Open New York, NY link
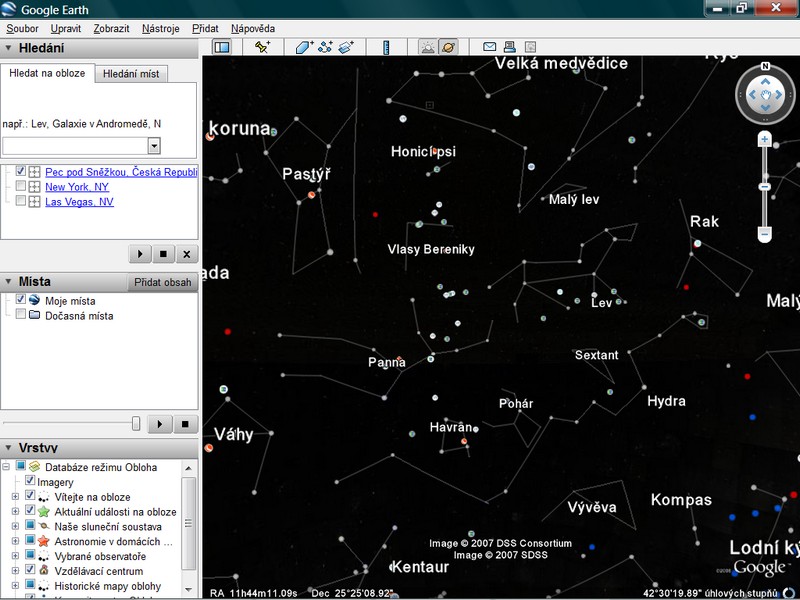This screenshot has width=800, height=600. pos(77,187)
